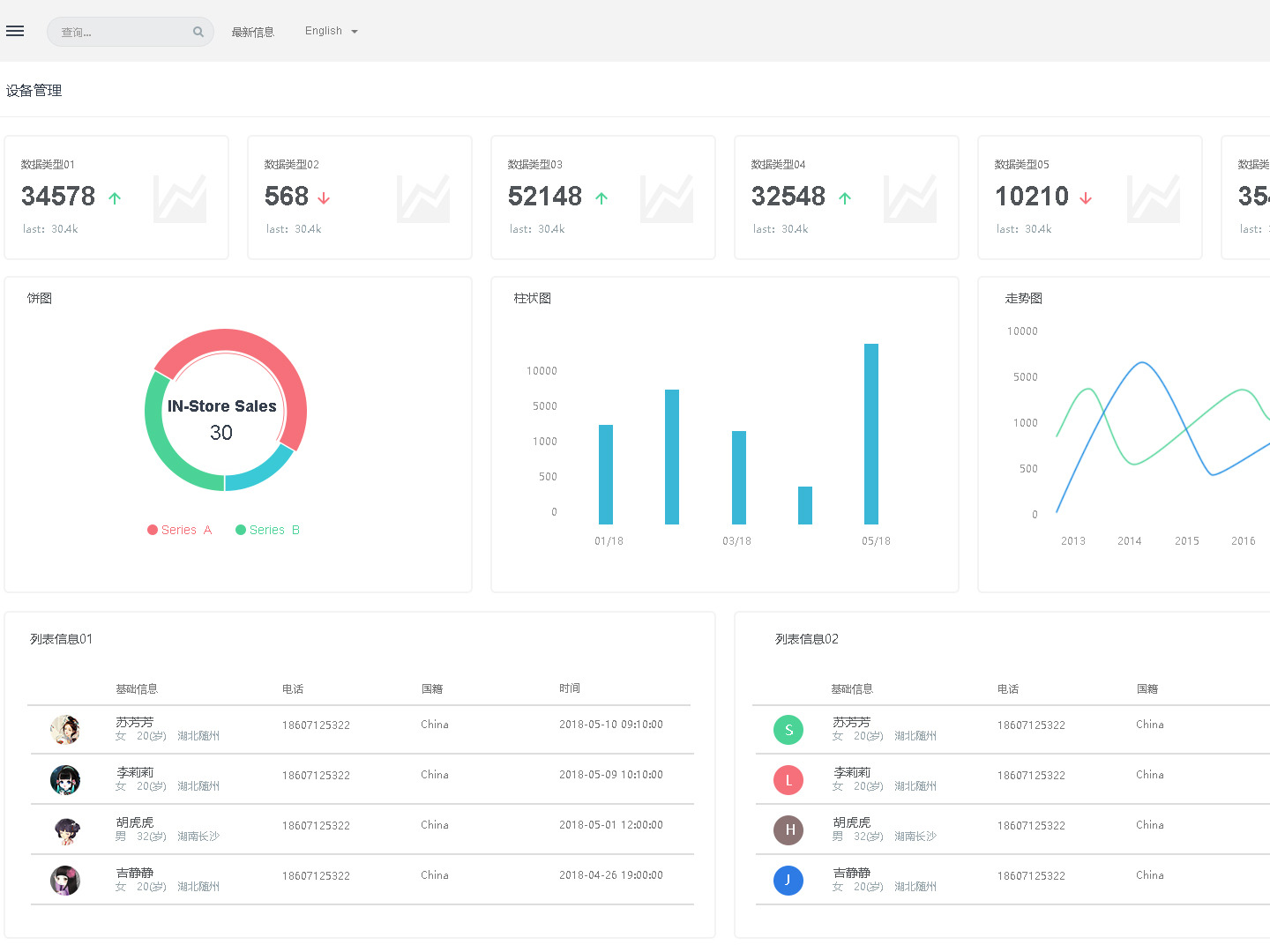
Task: Click the green up arrow beside 32548
Action: (845, 198)
